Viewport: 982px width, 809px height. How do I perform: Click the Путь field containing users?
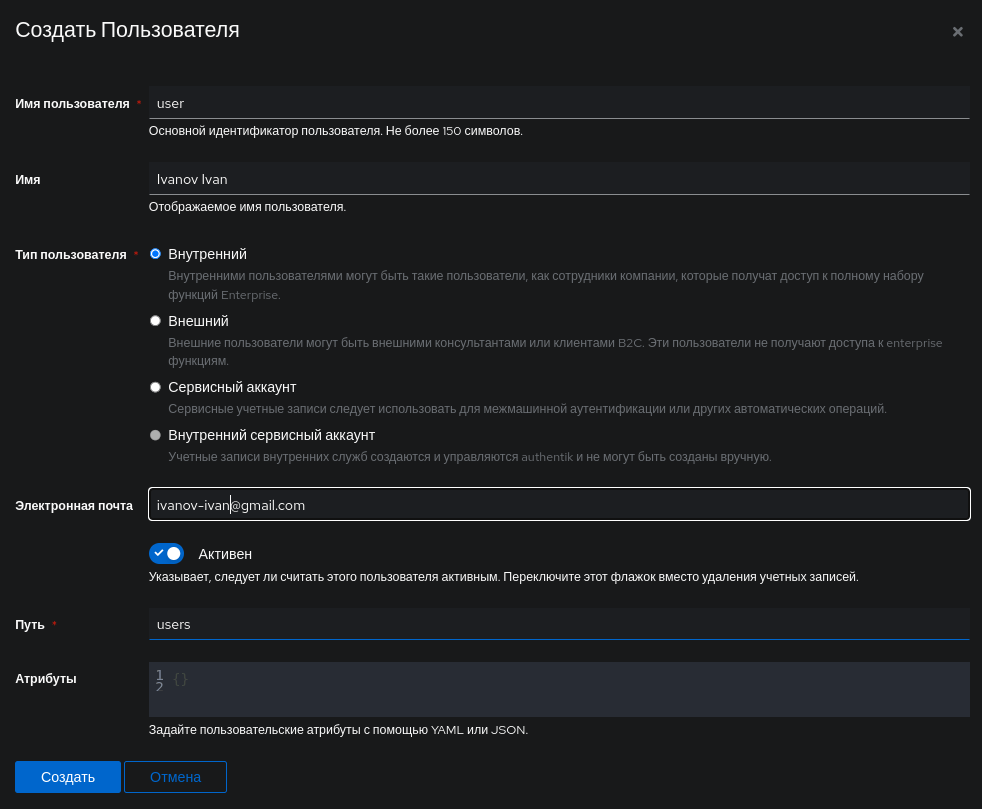(559, 624)
